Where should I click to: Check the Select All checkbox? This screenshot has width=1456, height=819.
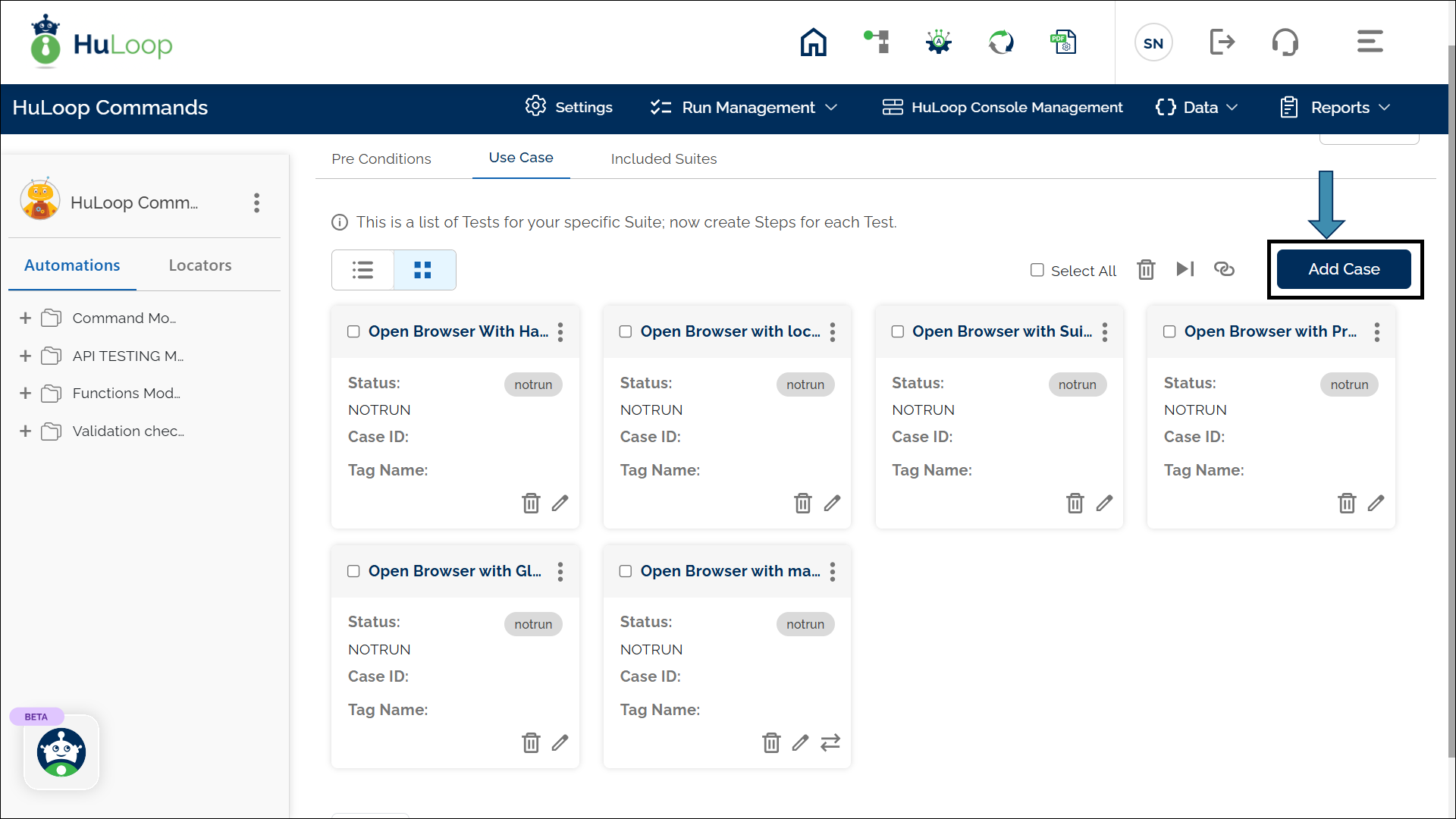coord(1037,271)
